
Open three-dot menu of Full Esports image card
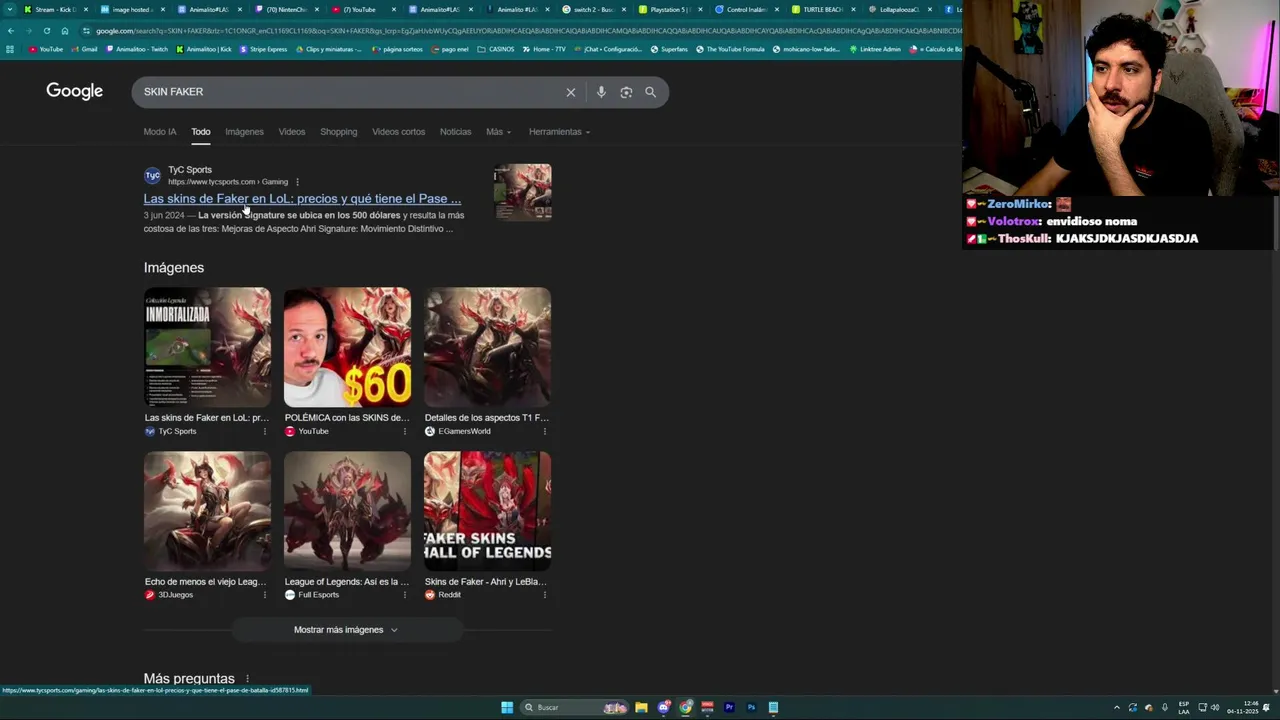click(x=405, y=595)
